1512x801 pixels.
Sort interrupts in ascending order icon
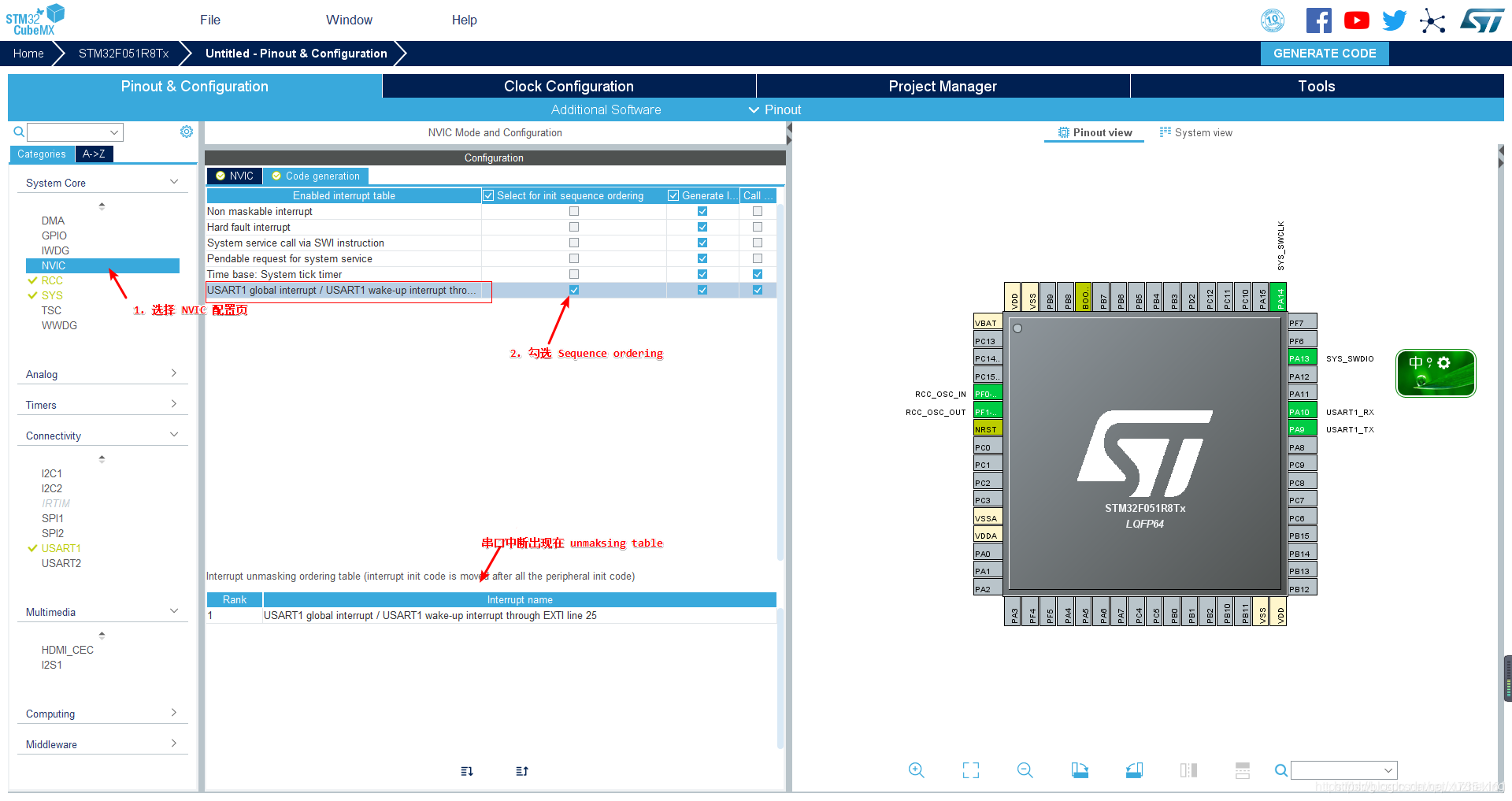point(522,771)
